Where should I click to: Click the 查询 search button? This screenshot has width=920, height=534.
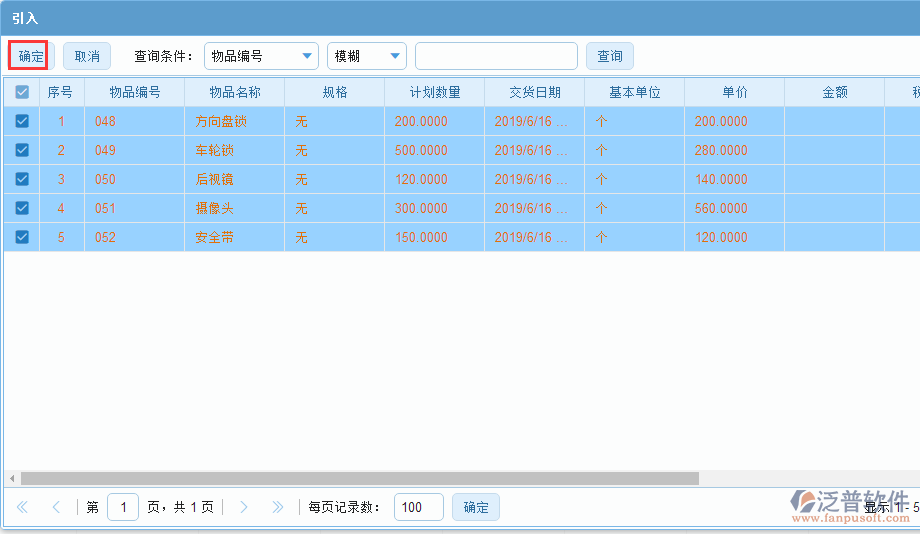click(x=609, y=56)
